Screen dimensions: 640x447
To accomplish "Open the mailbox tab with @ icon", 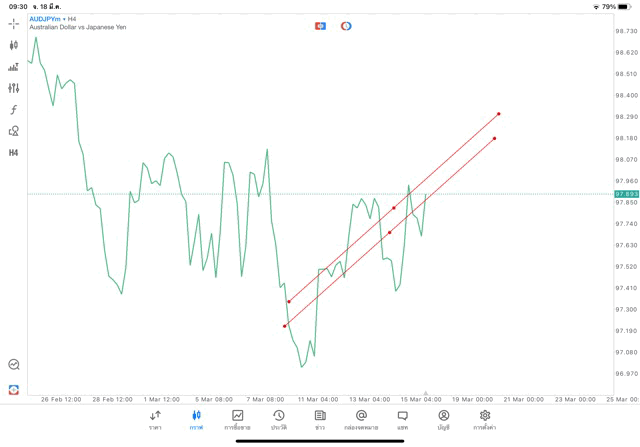I will pyautogui.click(x=361, y=420).
